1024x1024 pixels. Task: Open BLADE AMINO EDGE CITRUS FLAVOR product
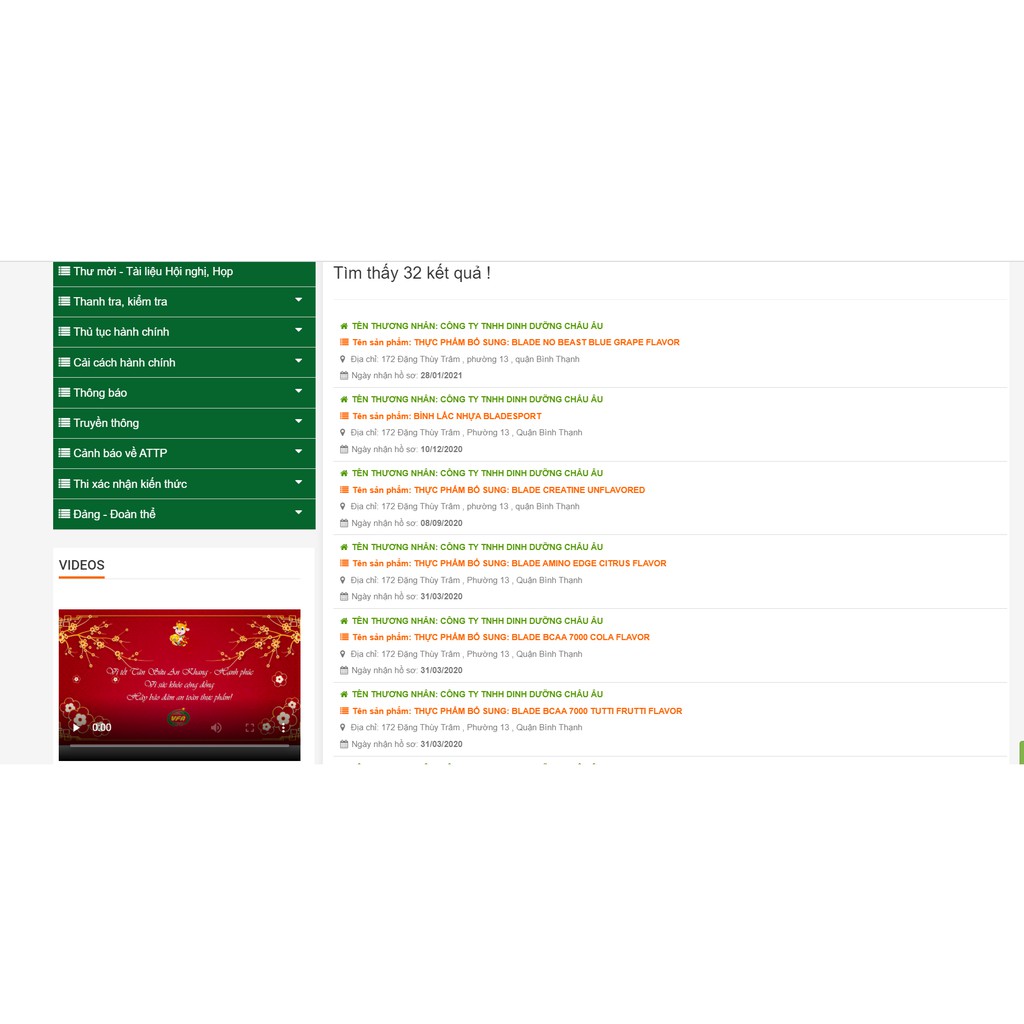[509, 563]
